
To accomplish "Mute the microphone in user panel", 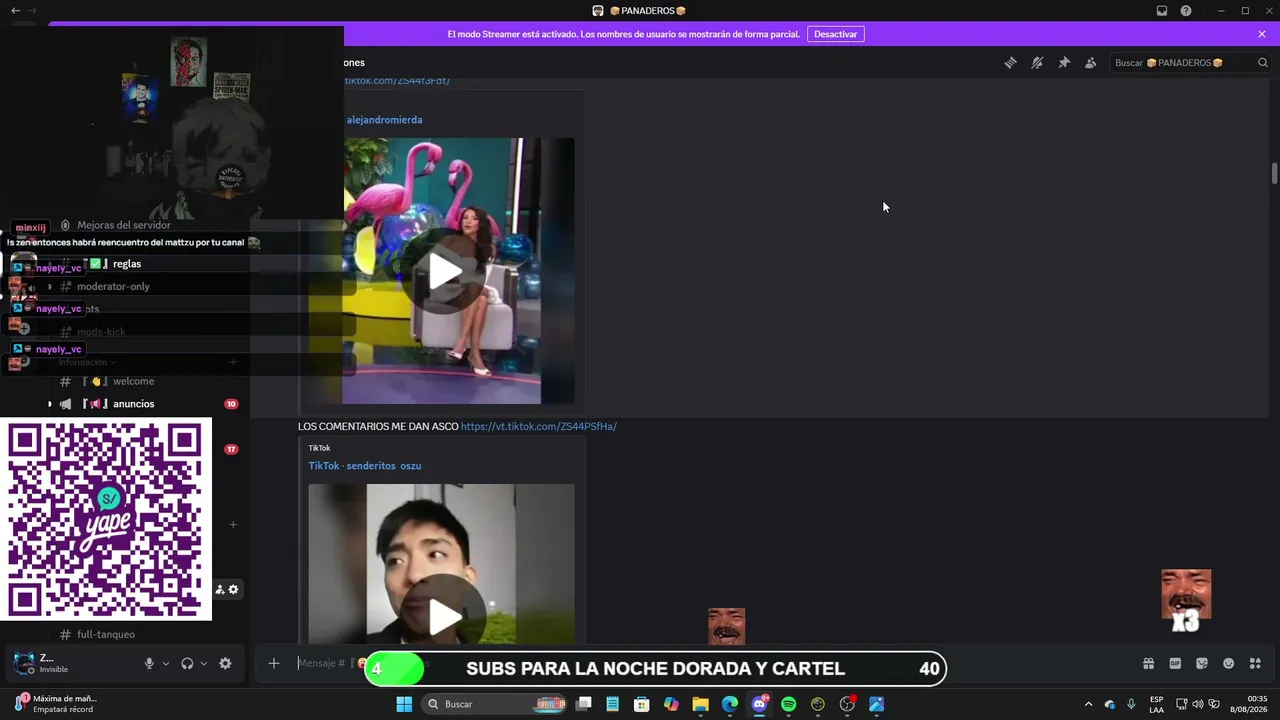I will coord(149,663).
